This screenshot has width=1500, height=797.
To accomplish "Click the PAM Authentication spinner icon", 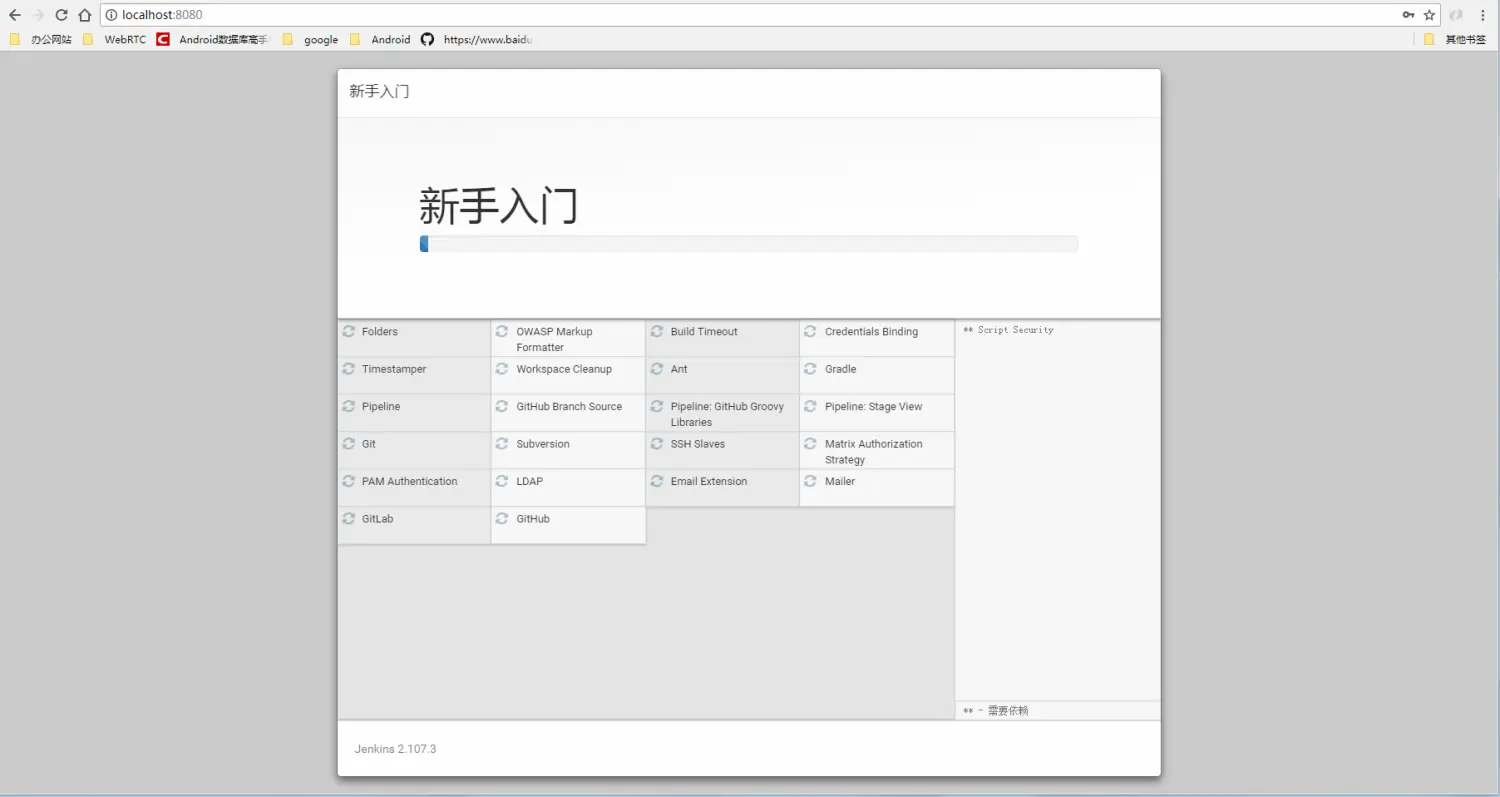I will tap(348, 481).
